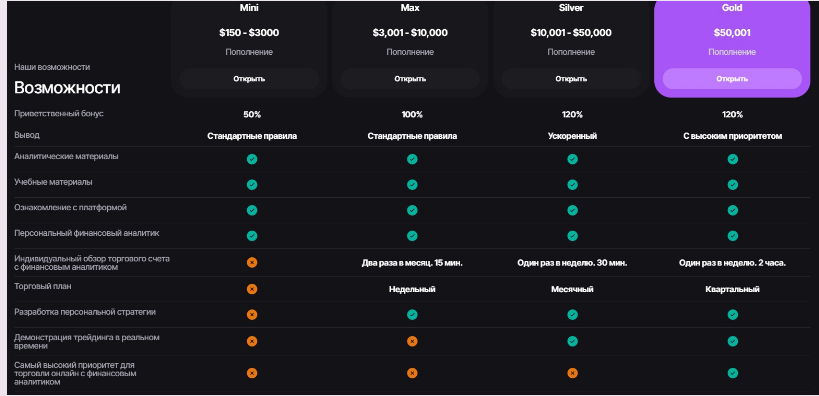Screen dimensions: 819x396
Task: Click the Наши возможности caption
Action: pyautogui.click(x=52, y=67)
